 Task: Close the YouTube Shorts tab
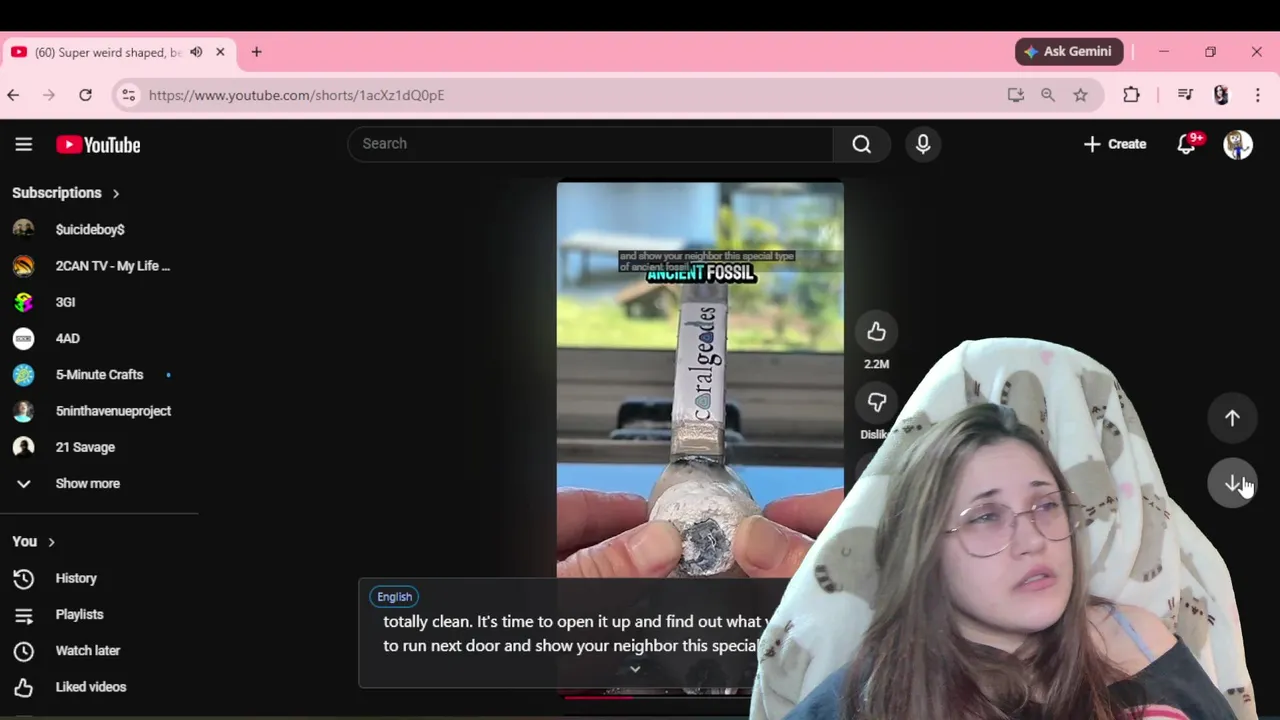220,52
